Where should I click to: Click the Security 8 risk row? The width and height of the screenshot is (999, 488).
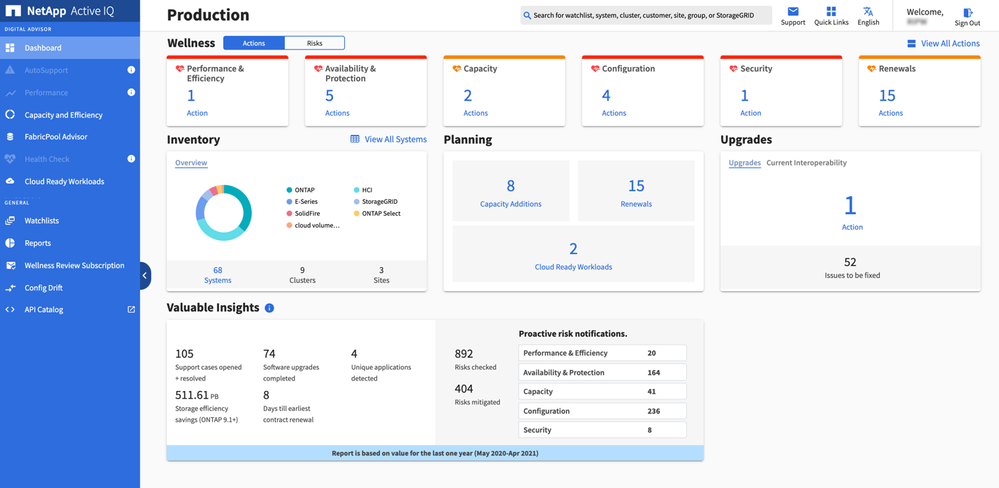click(603, 430)
